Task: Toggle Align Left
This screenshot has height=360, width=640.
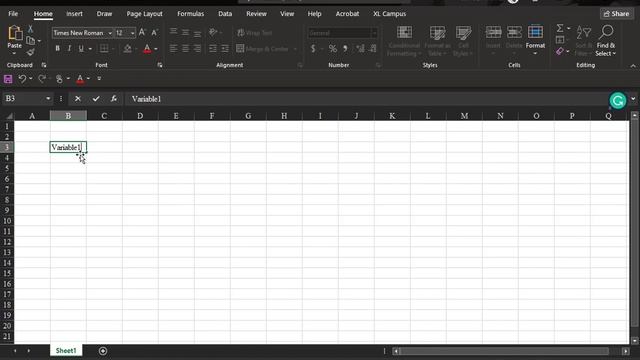Action: [173, 49]
